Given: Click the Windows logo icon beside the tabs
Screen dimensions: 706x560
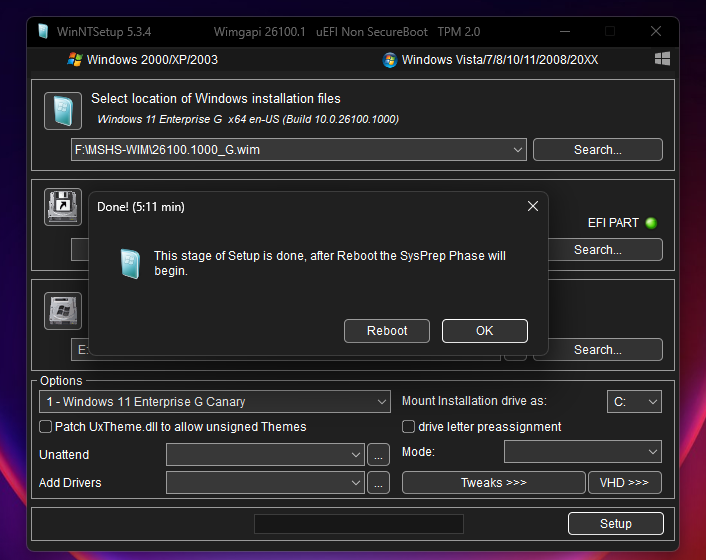Looking at the screenshot, I should (x=662, y=59).
